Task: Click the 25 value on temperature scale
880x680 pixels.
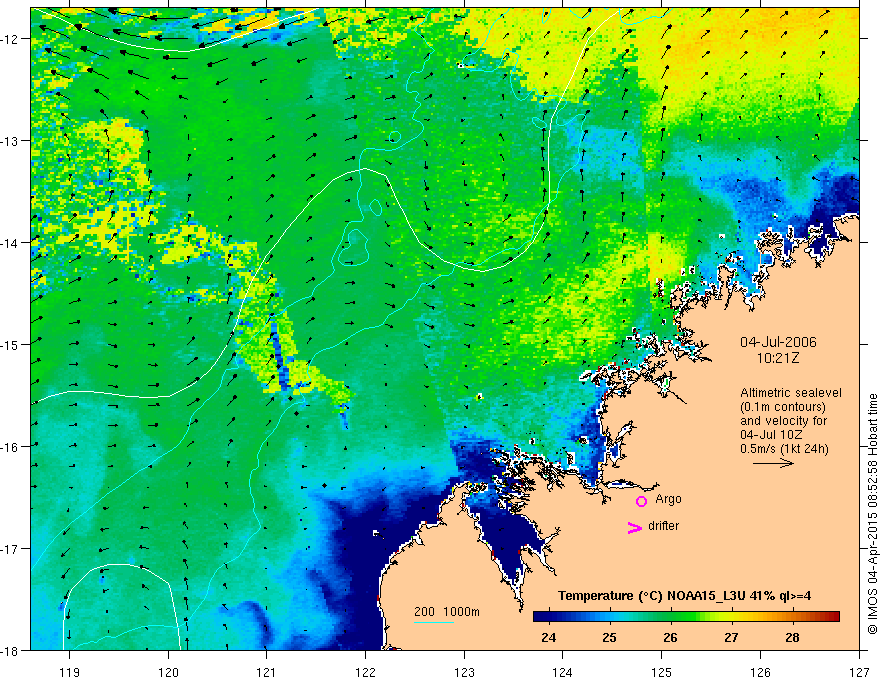Action: click(609, 637)
